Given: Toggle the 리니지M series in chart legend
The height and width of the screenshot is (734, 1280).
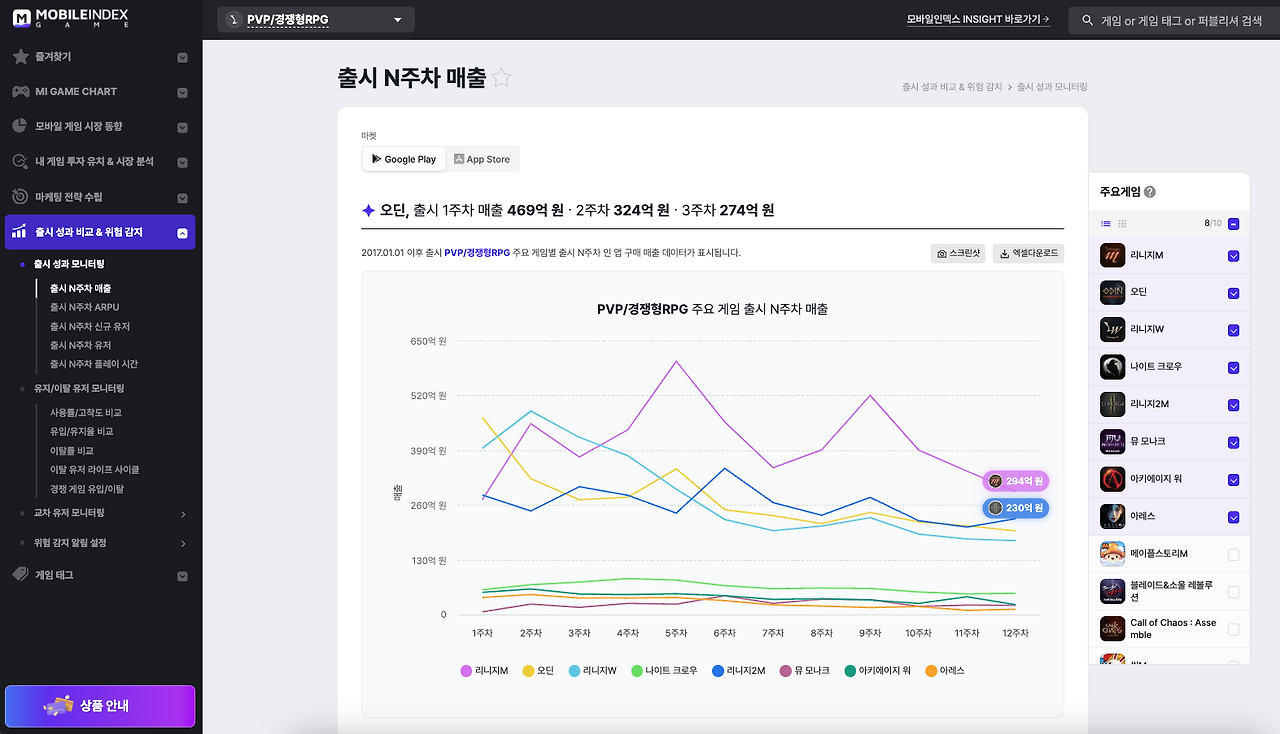Looking at the screenshot, I should point(484,670).
